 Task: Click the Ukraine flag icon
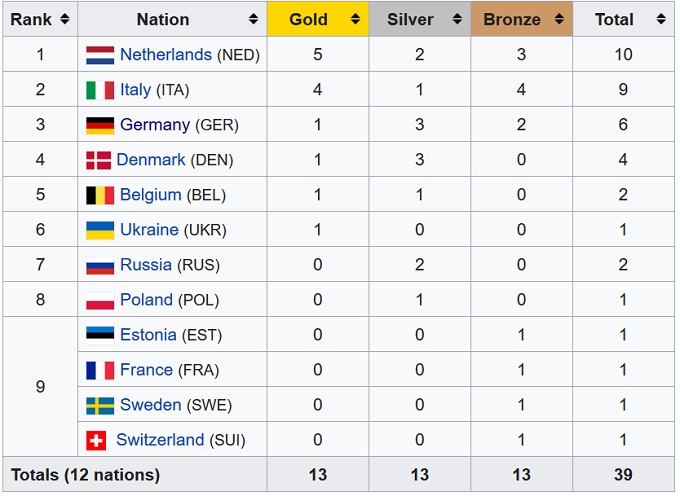pyautogui.click(x=100, y=230)
